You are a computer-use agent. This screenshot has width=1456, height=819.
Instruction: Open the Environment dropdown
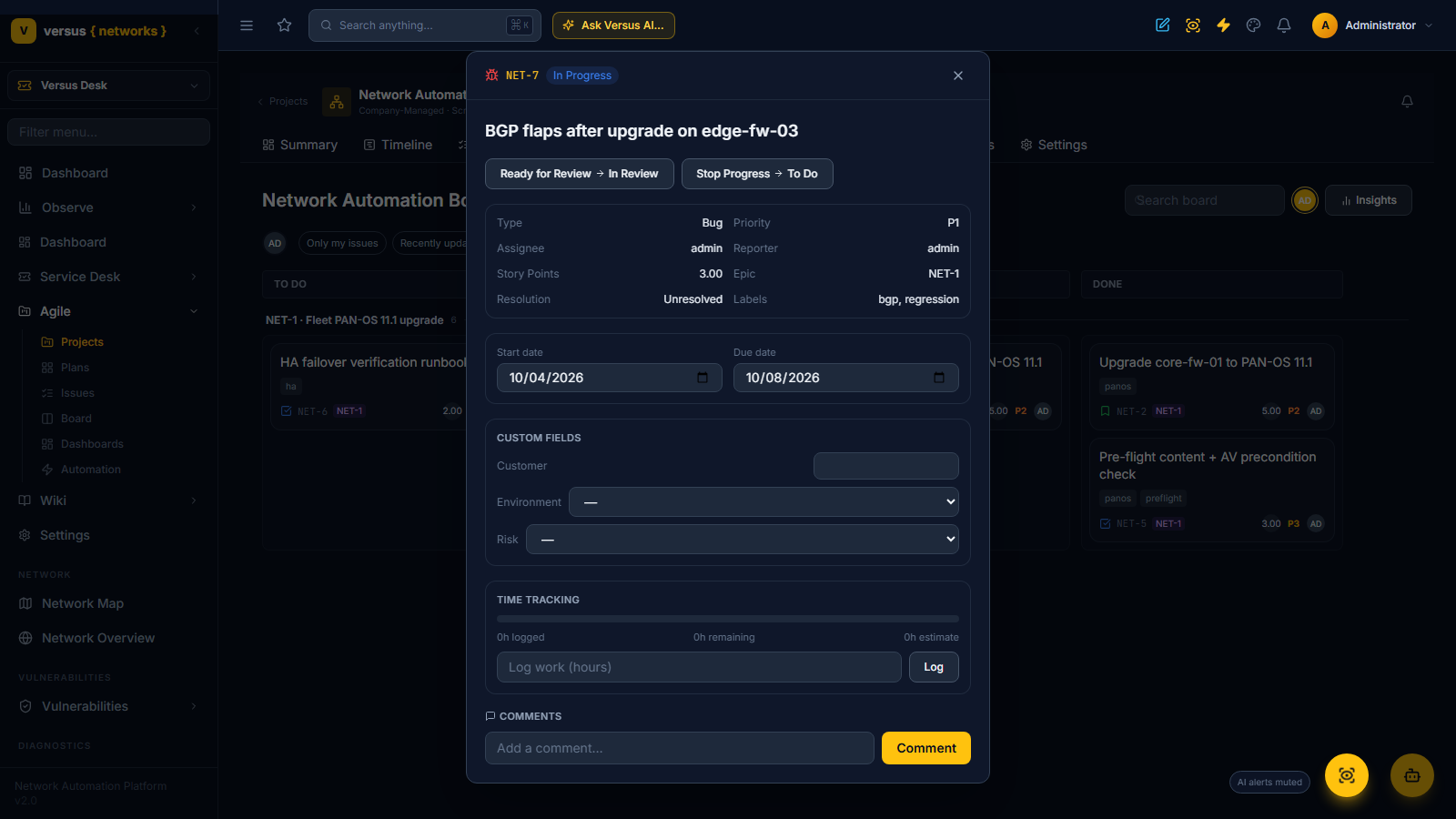coord(763,502)
